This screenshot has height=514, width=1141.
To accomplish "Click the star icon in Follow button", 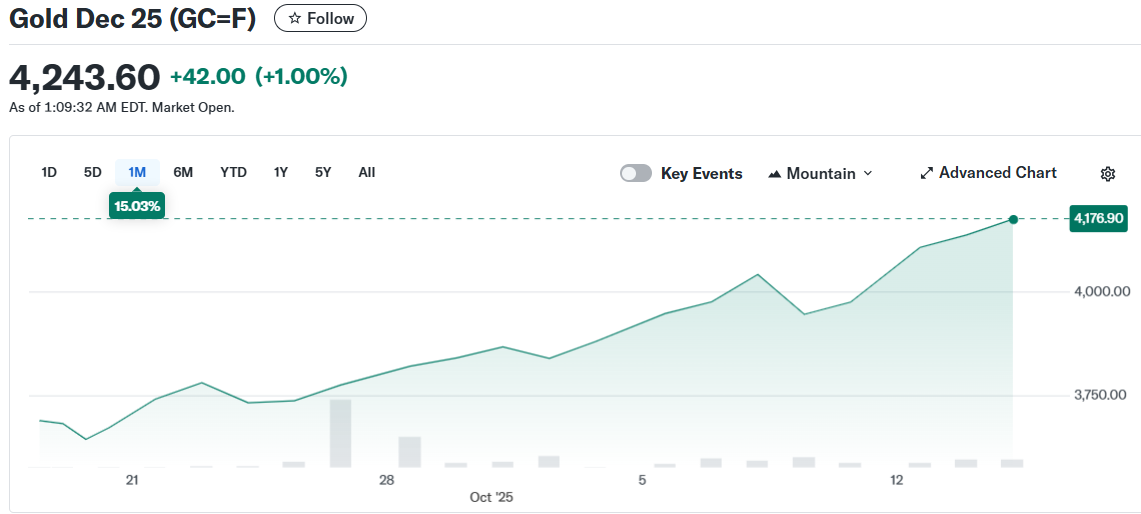I will (294, 19).
